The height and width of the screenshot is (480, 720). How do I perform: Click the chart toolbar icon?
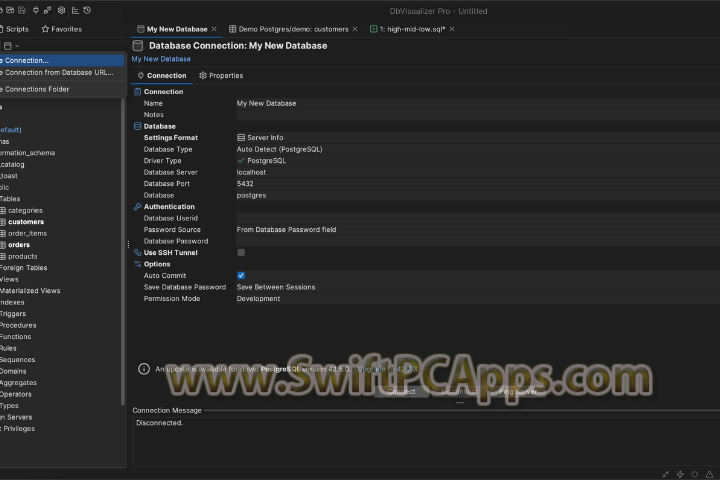coord(75,10)
